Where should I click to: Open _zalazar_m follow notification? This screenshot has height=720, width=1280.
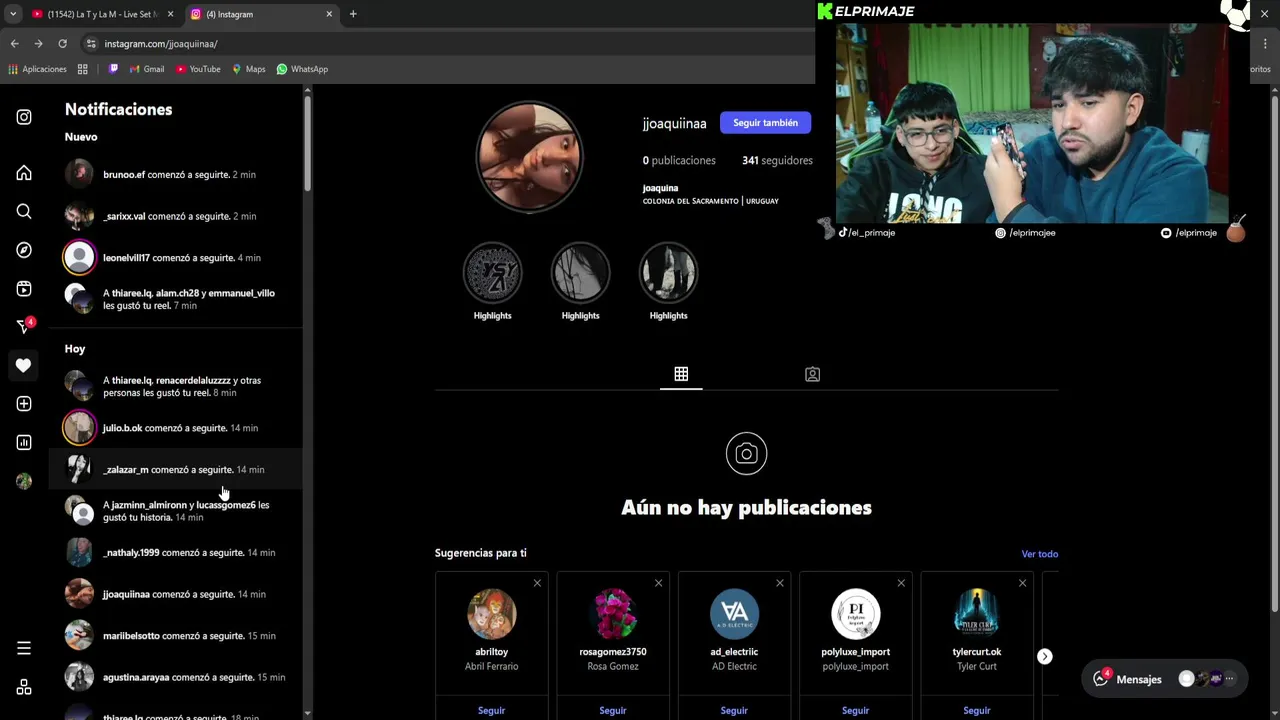pos(175,469)
